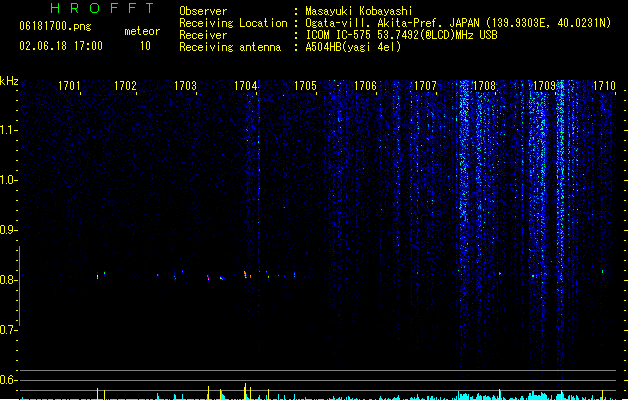Click the HROFFT title text
629x400 pixels.
(102, 8)
